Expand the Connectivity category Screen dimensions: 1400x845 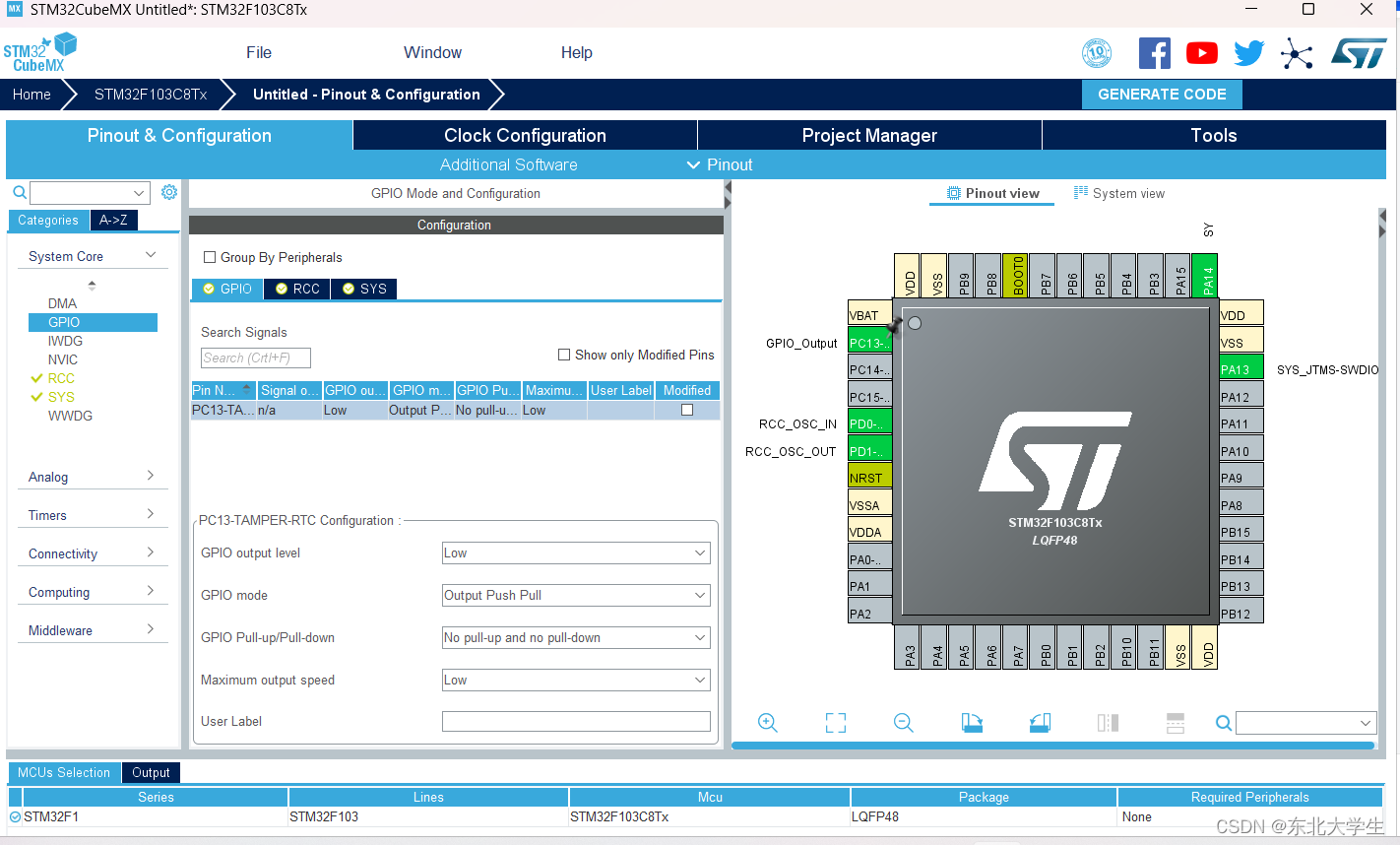[x=151, y=552]
